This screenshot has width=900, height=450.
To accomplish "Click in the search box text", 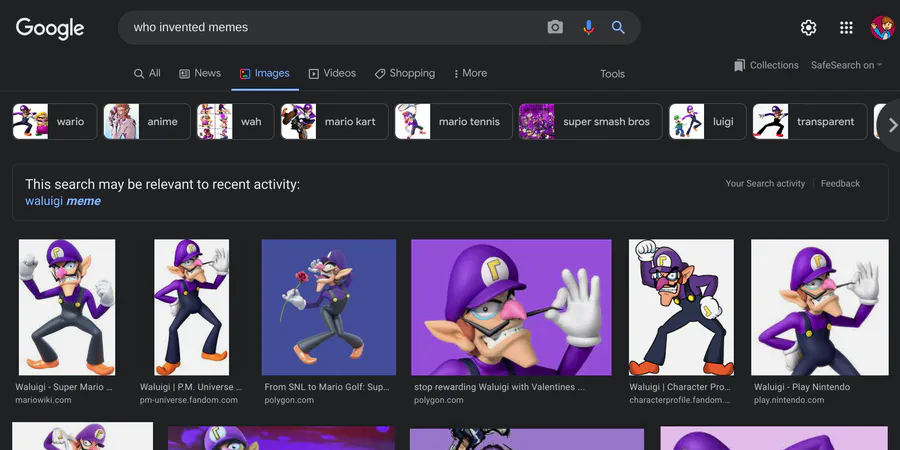I will coord(191,27).
